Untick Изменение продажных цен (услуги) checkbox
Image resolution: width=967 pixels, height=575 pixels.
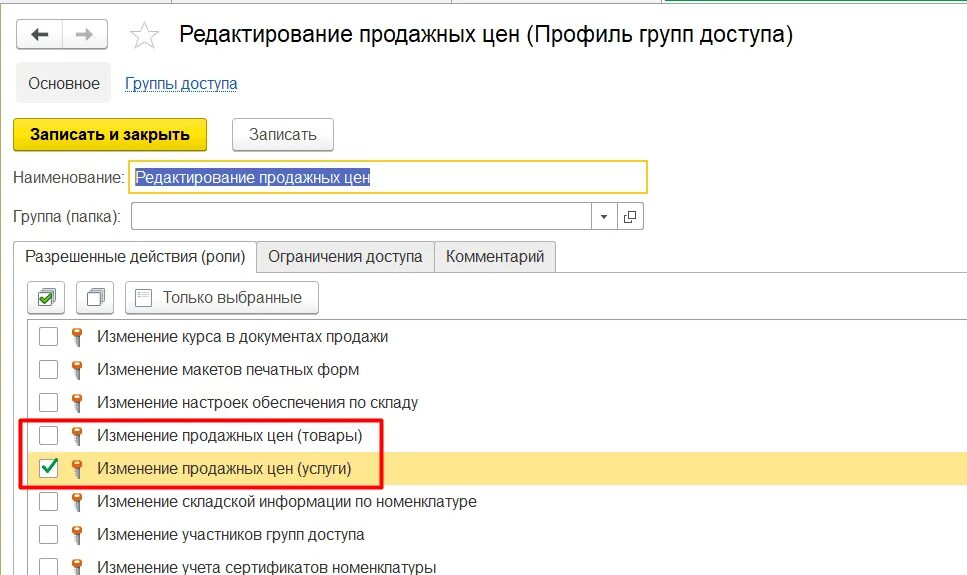click(48, 468)
